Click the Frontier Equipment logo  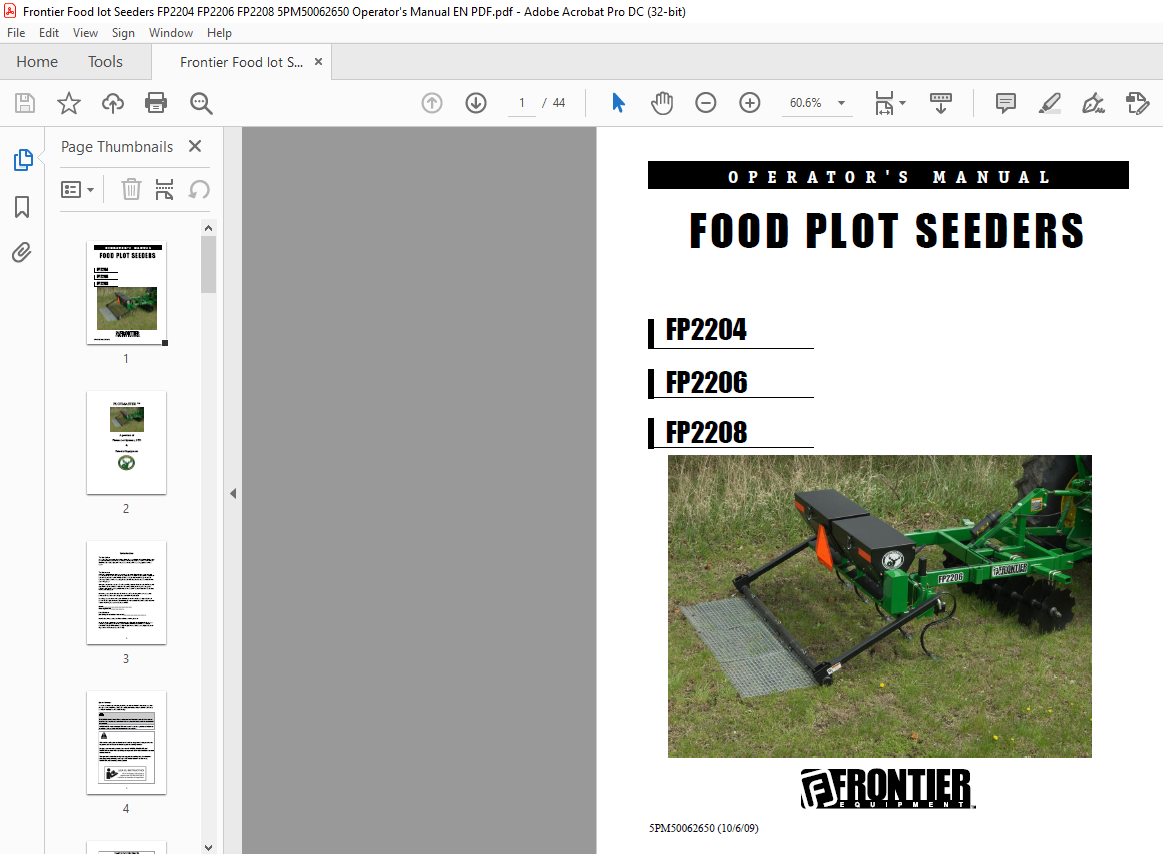point(888,788)
